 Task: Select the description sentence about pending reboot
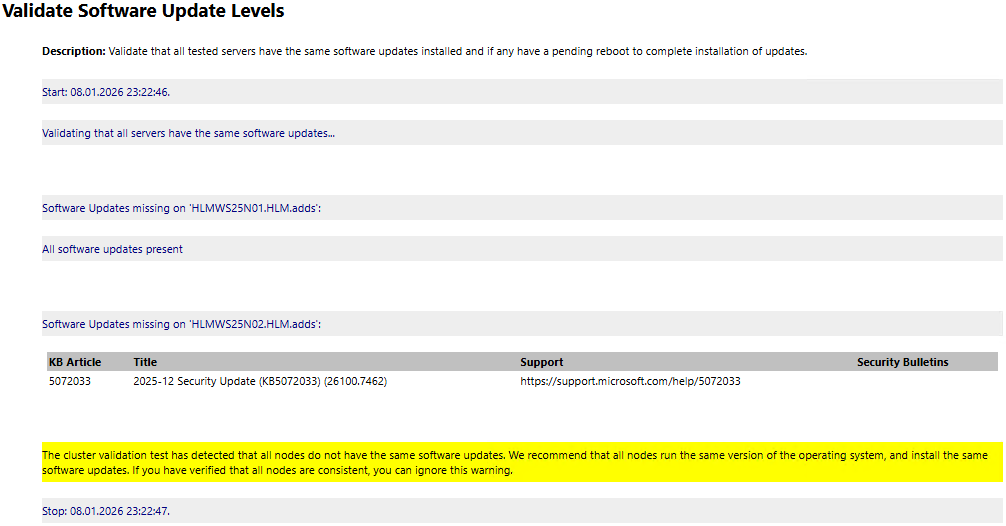tap(456, 51)
